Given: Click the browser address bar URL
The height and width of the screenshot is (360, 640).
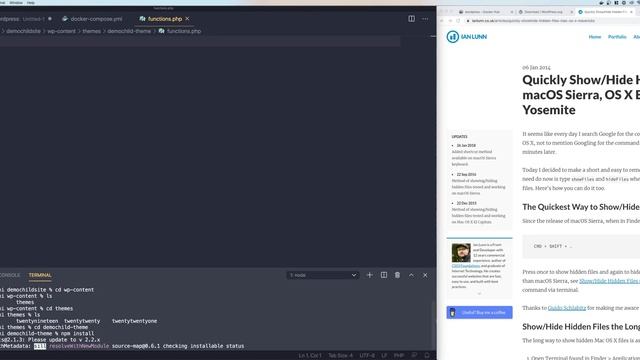Looking at the screenshot, I should coord(533,20).
